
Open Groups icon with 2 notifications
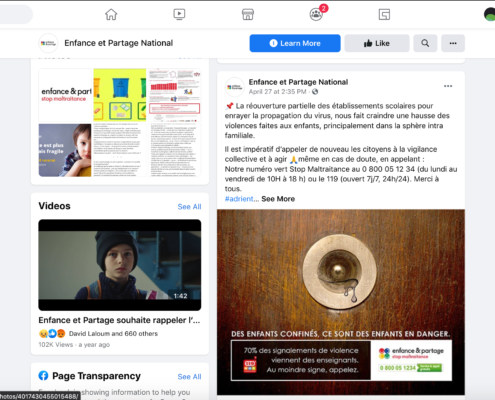316,14
